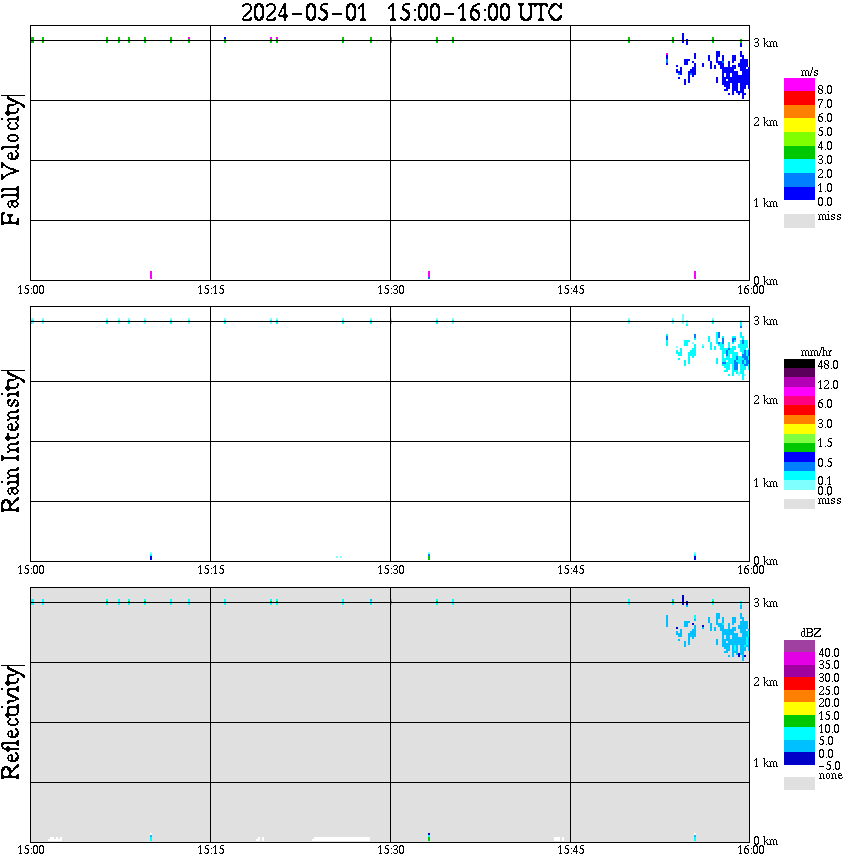The height and width of the screenshot is (868, 850).
Task: Click the title '2024-05-01 15:00-16:00 UTC'
Action: 401,12
